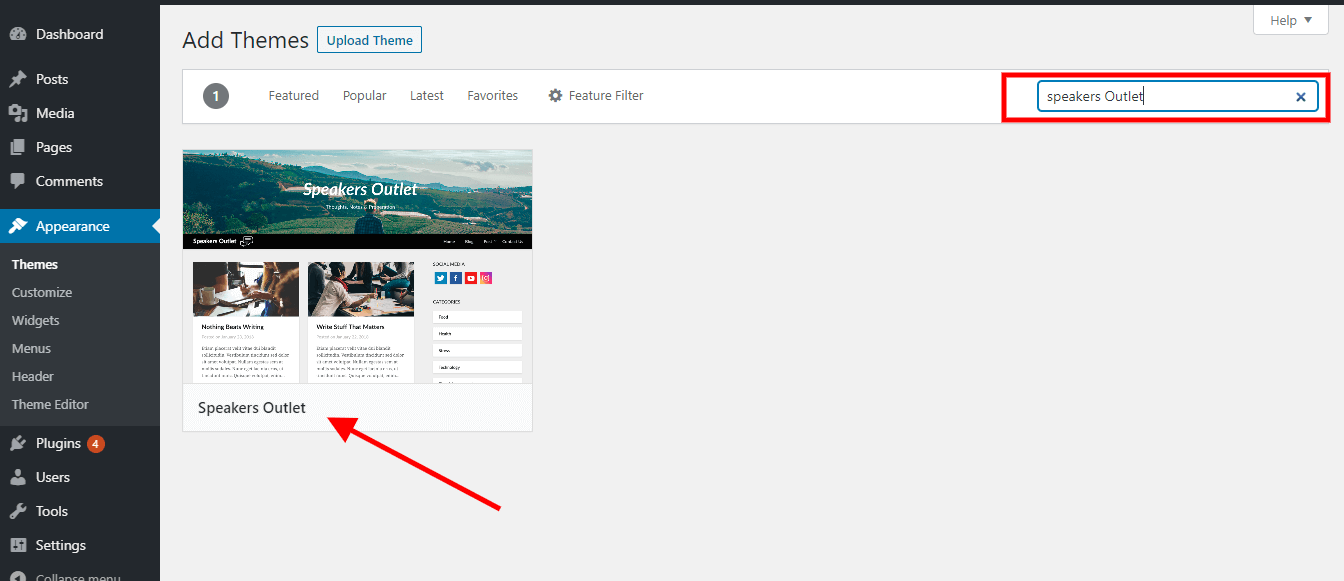Open the Help dropdown
Image resolution: width=1344 pixels, height=581 pixels.
coord(1290,19)
